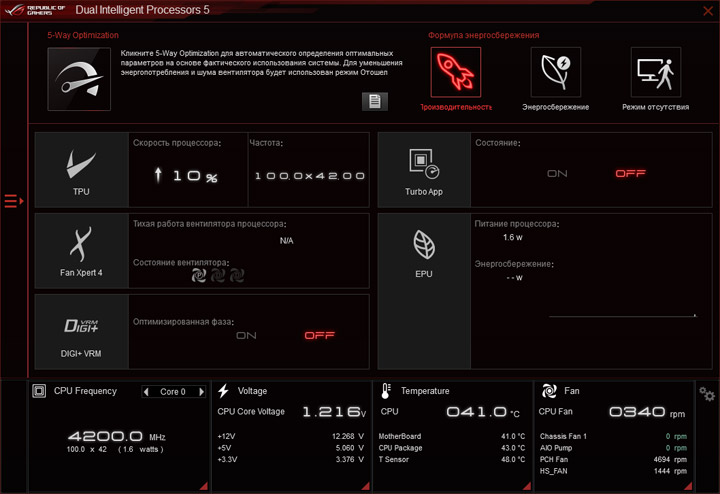This screenshot has width=720, height=494.
Task: Click the CPU temperature 041.0 reading
Action: click(x=483, y=412)
